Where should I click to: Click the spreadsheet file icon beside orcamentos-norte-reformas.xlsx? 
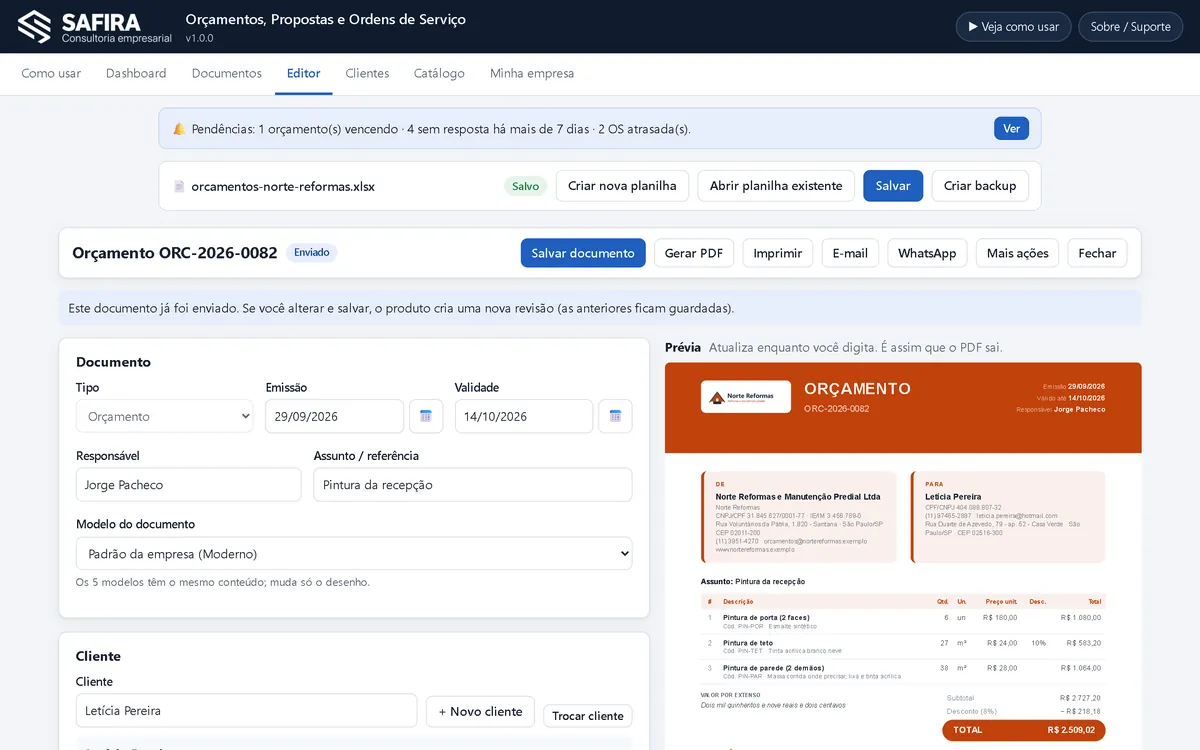pos(179,186)
